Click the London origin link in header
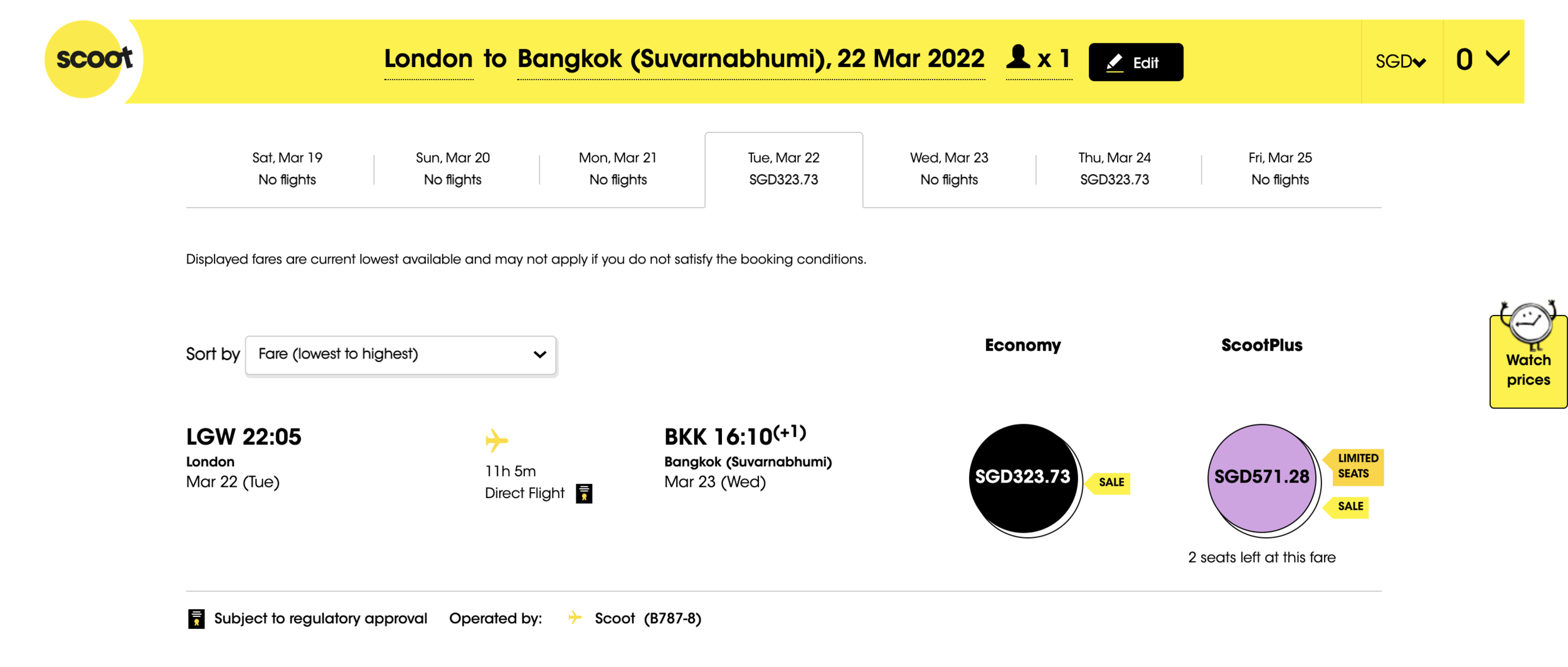 428,60
